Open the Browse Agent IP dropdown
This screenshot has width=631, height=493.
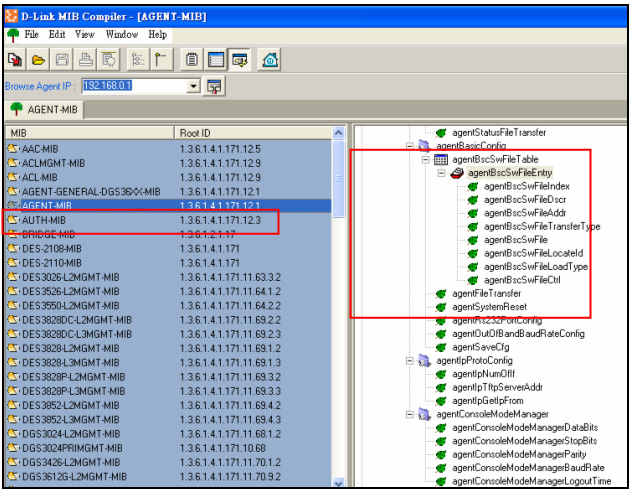click(194, 87)
